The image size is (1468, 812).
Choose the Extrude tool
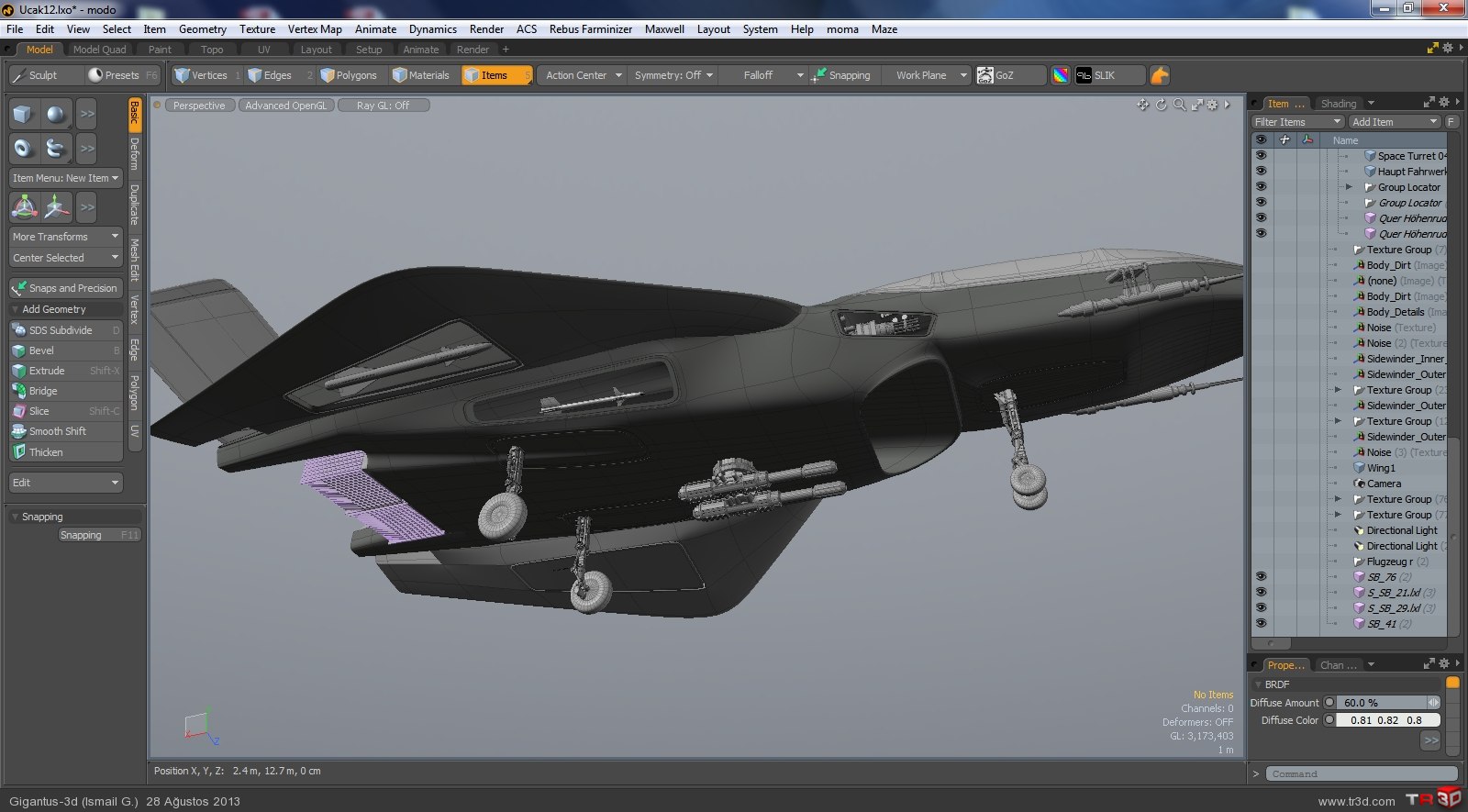coord(66,371)
